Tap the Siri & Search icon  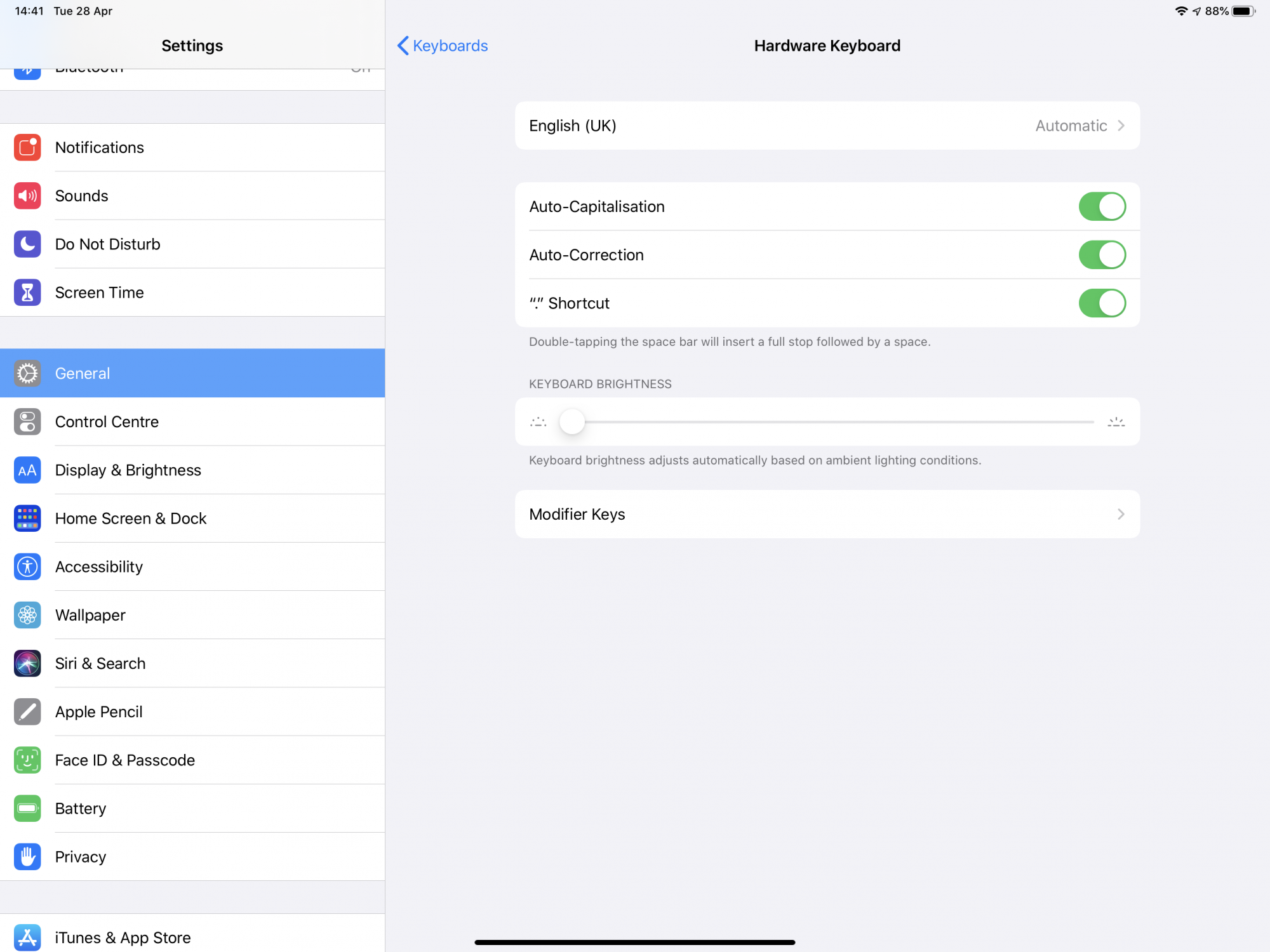27,663
